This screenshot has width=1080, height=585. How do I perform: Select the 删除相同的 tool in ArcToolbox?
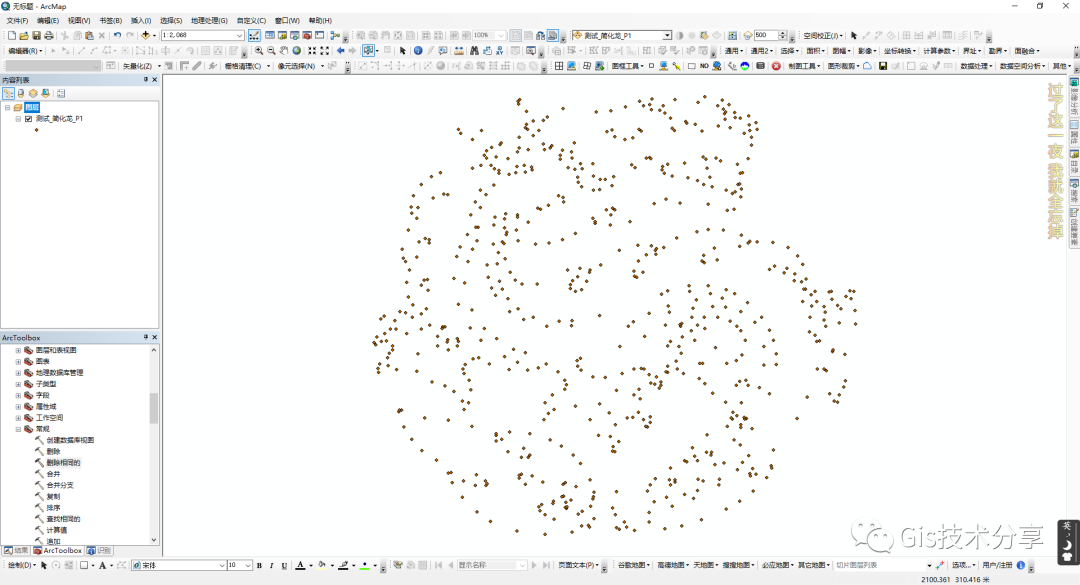63,463
